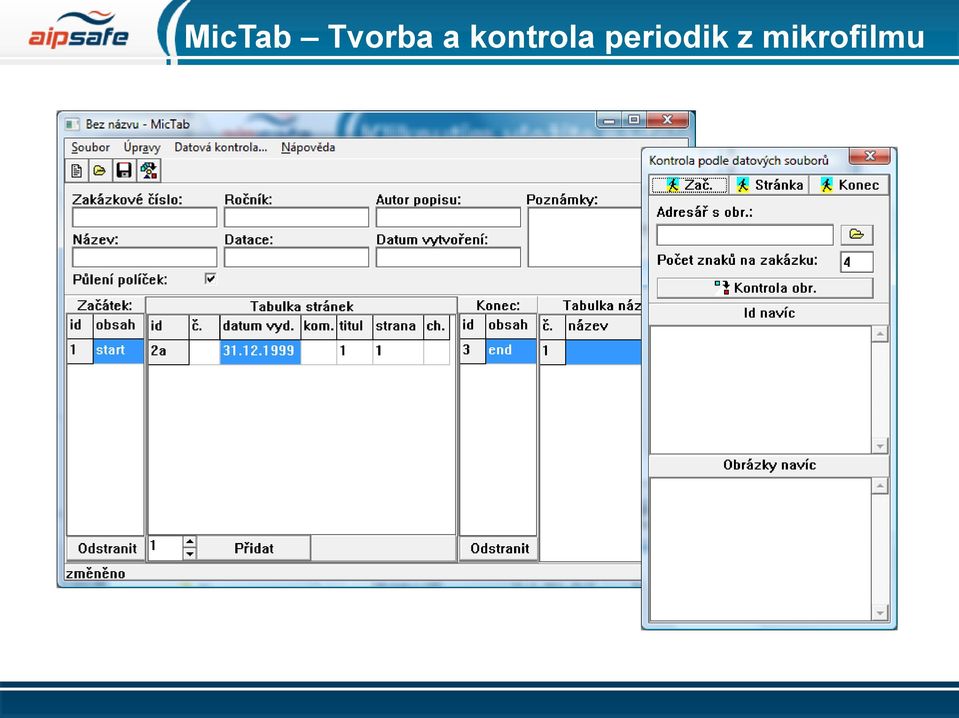
Task: Click the Obrázky navíc list header
Action: click(769, 465)
